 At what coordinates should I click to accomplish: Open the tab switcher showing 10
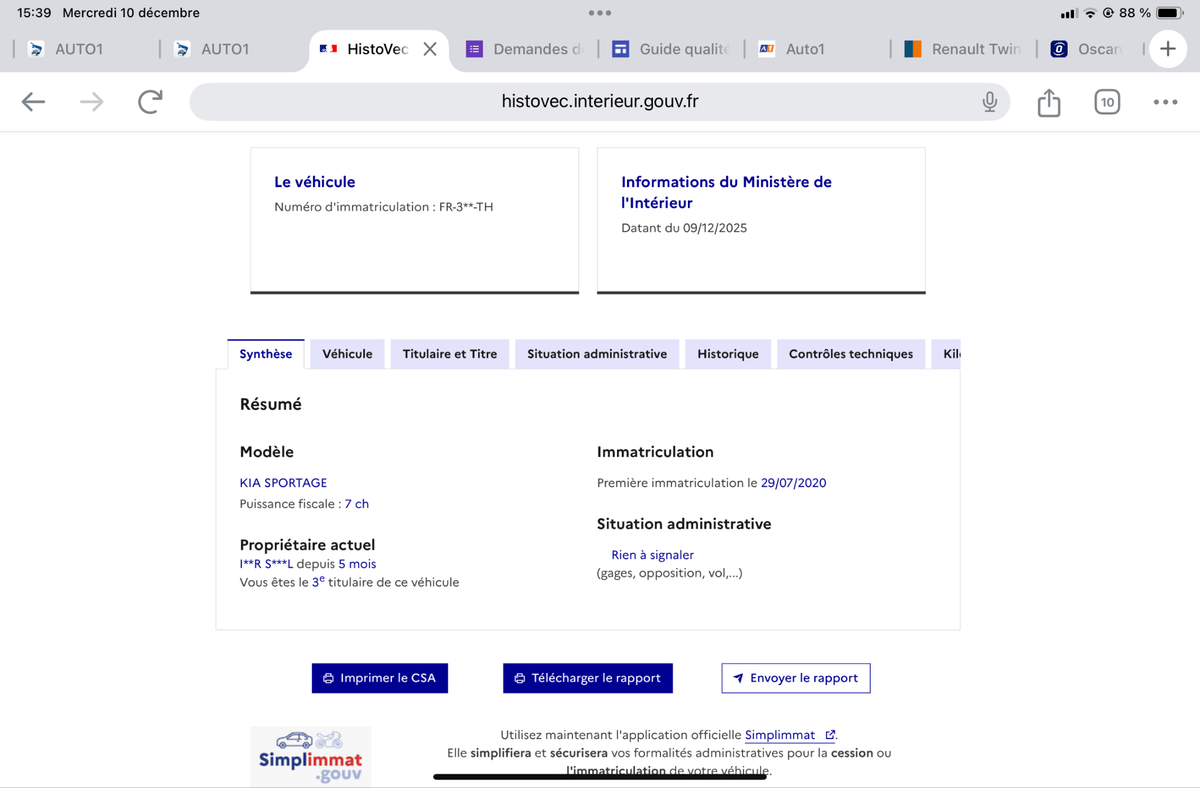pos(1107,102)
